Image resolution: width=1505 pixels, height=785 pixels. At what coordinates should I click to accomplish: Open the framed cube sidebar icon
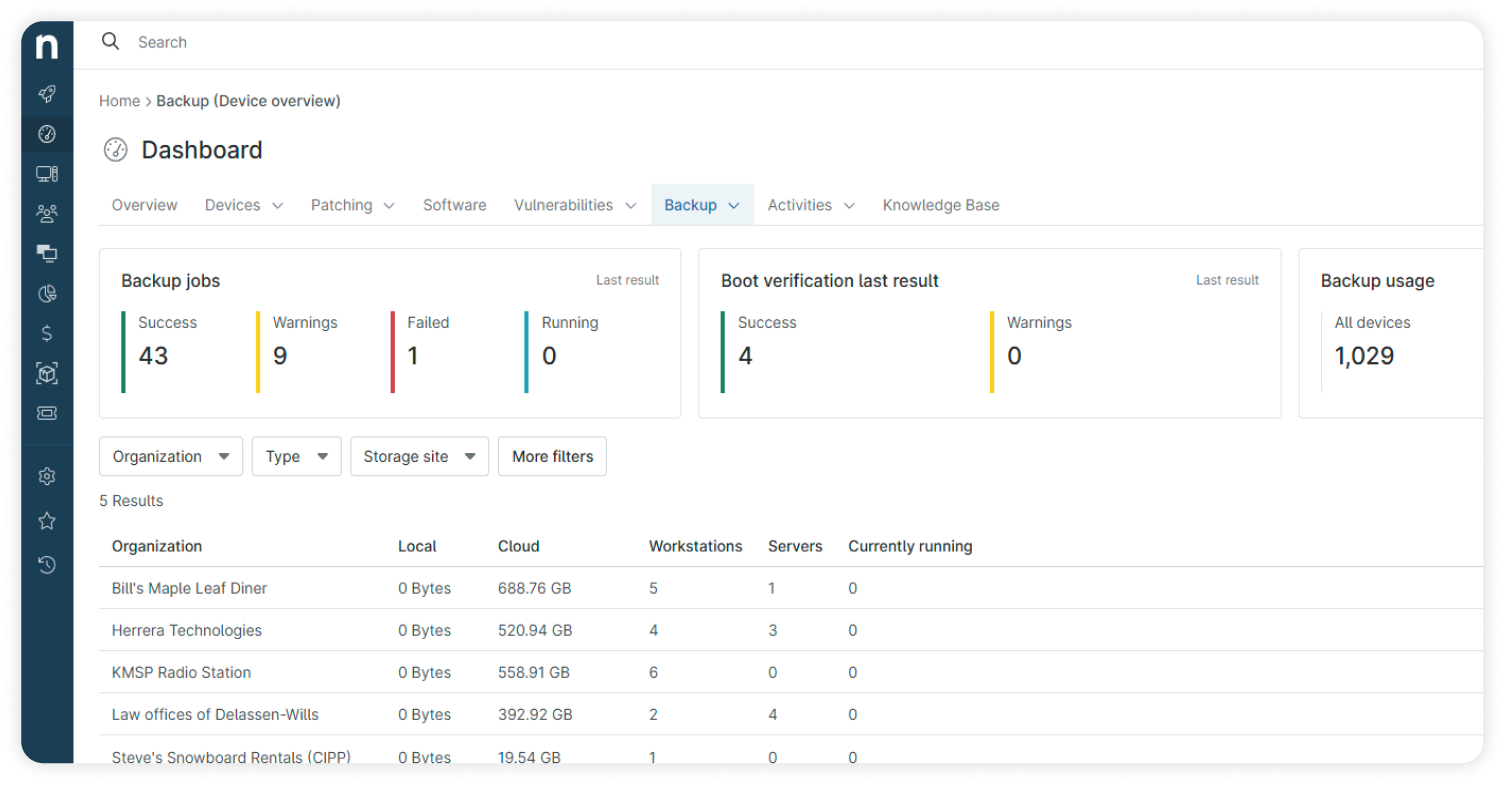pyautogui.click(x=47, y=373)
